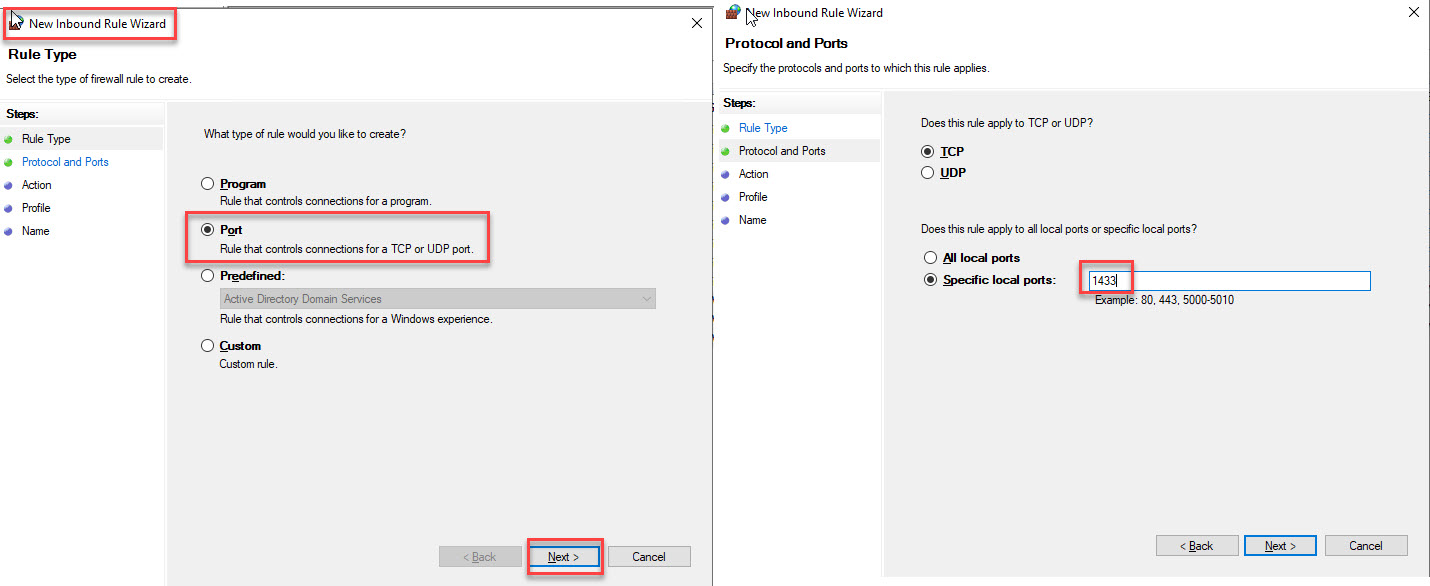Choose Specific local ports option
Image resolution: width=1430 pixels, height=586 pixels.
coord(930,281)
